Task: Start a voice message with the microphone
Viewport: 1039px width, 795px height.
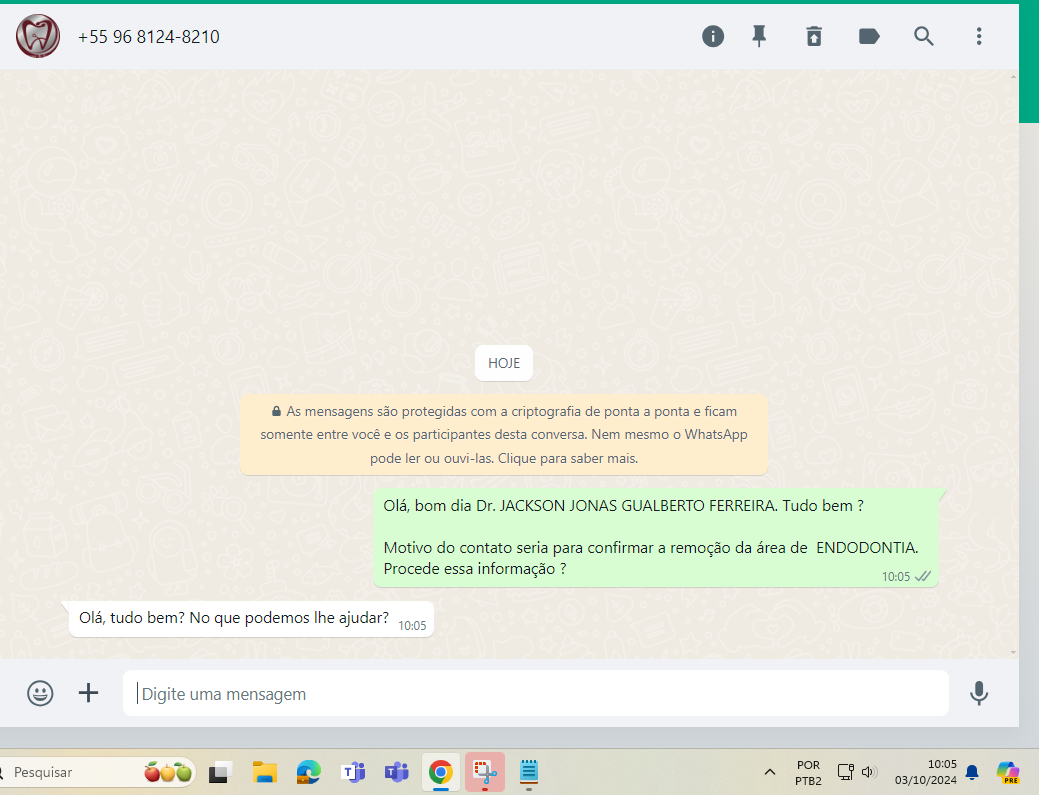Action: tap(979, 693)
